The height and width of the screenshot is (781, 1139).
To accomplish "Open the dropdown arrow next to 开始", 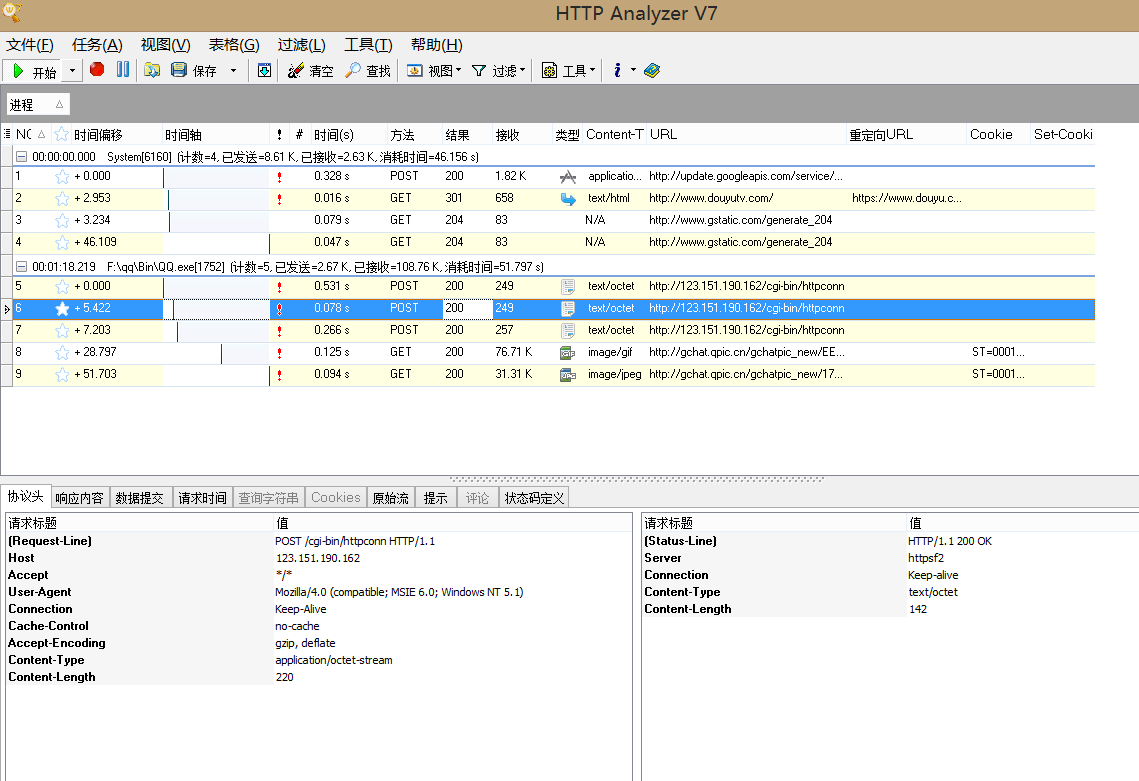I will click(x=72, y=71).
